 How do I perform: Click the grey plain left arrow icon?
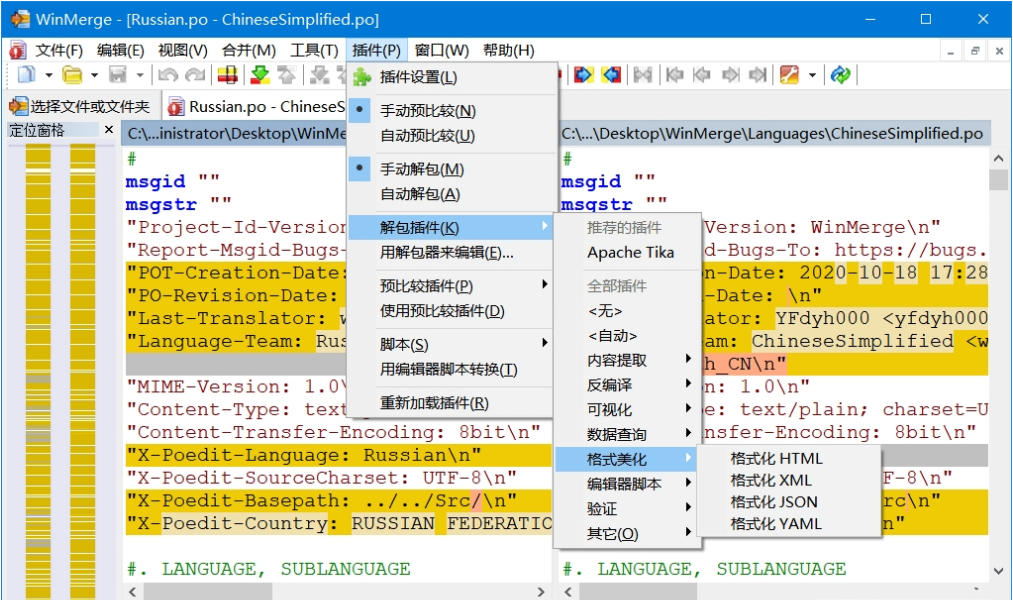point(702,75)
